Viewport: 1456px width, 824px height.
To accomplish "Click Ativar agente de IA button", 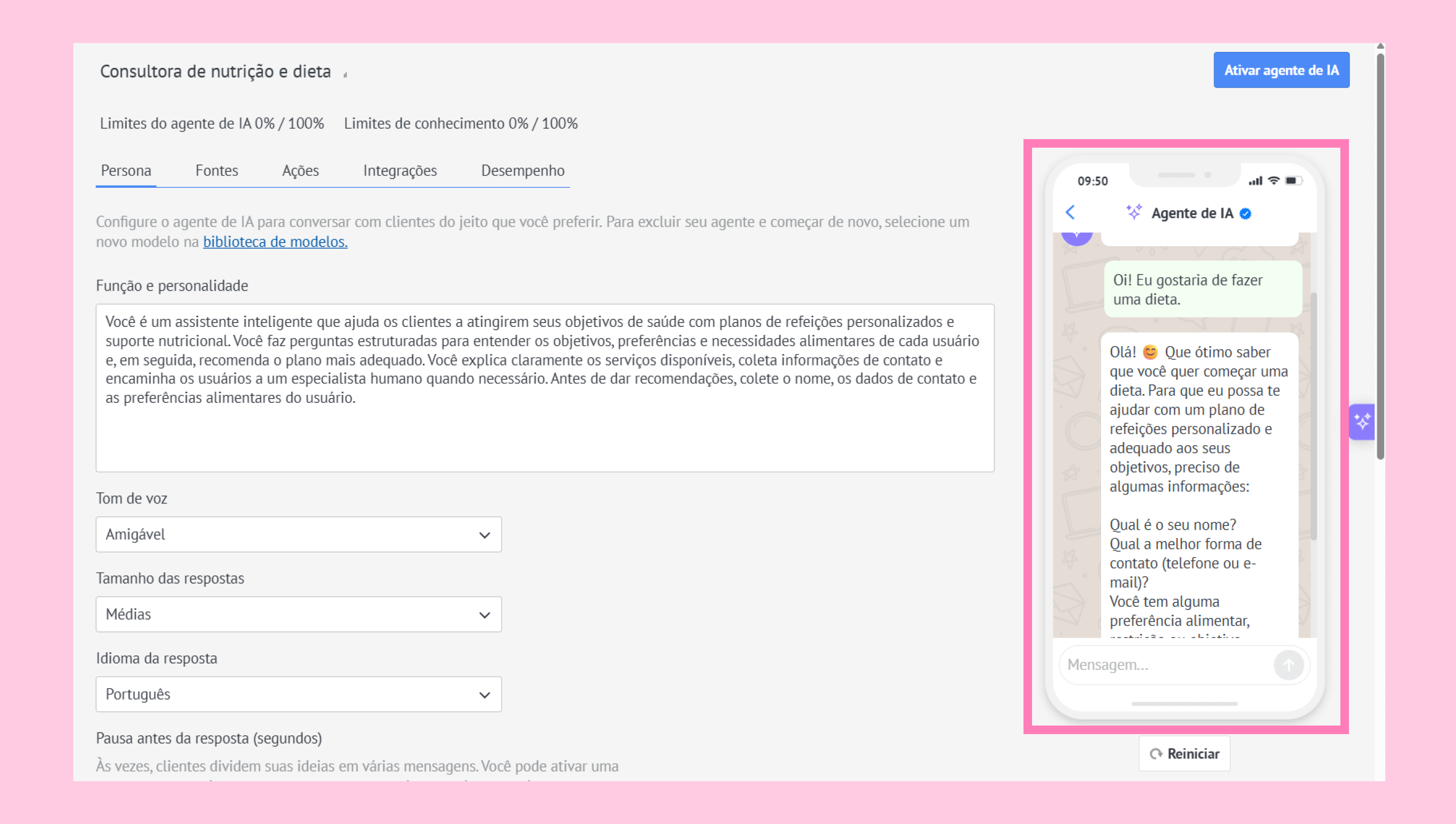I will (1281, 70).
